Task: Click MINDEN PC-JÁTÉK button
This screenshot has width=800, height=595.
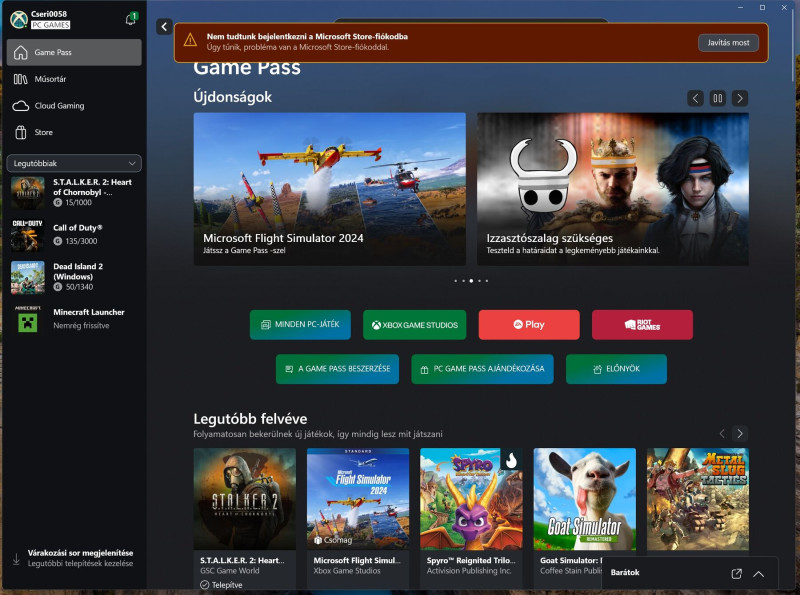Action: [300, 325]
